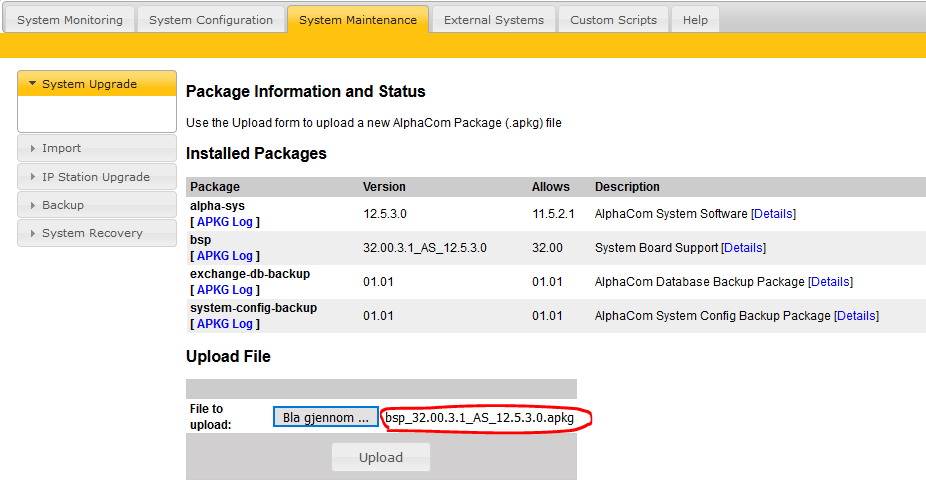
Task: Open the Custom Scripts tab
Action: pyautogui.click(x=614, y=20)
